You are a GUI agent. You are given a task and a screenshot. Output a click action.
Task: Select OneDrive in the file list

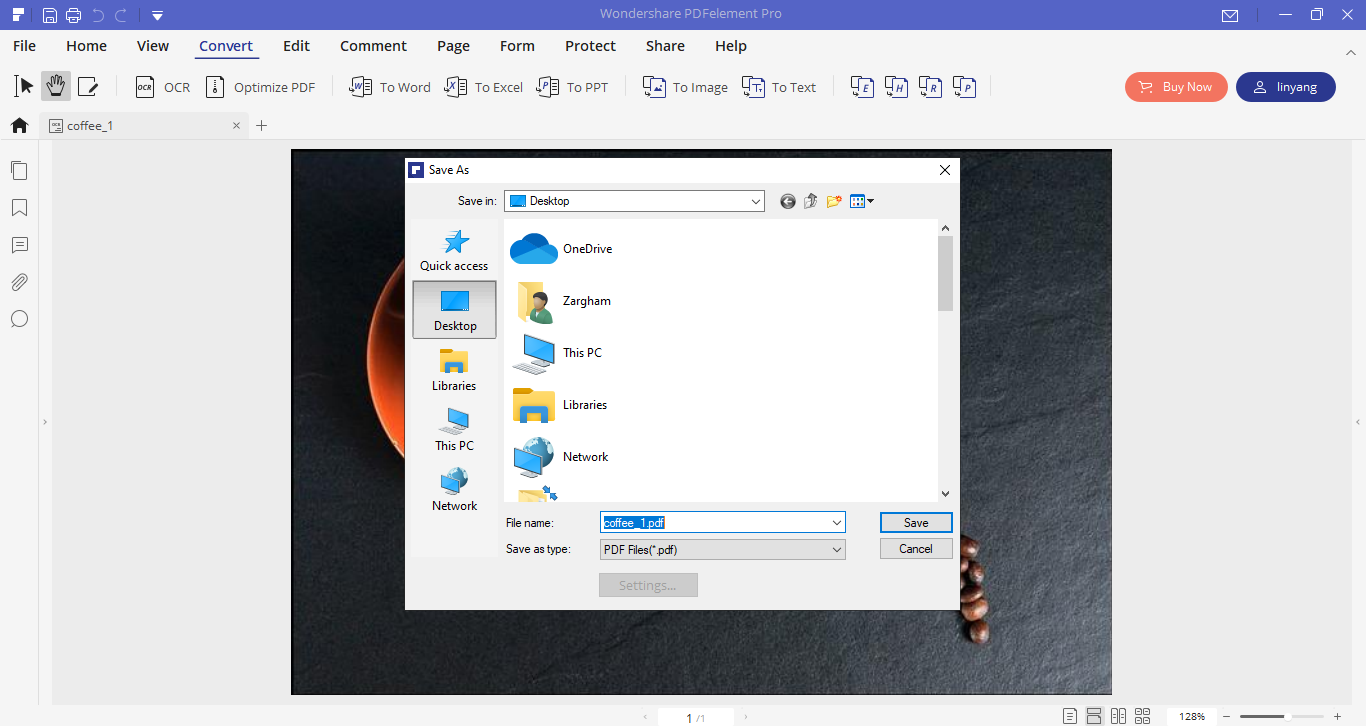coord(562,249)
